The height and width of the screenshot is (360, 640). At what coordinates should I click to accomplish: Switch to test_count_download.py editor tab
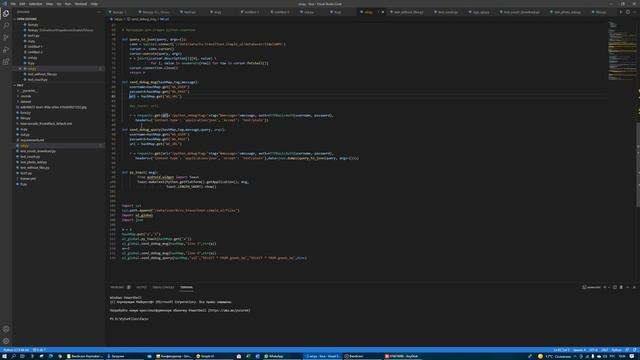(x=521, y=12)
